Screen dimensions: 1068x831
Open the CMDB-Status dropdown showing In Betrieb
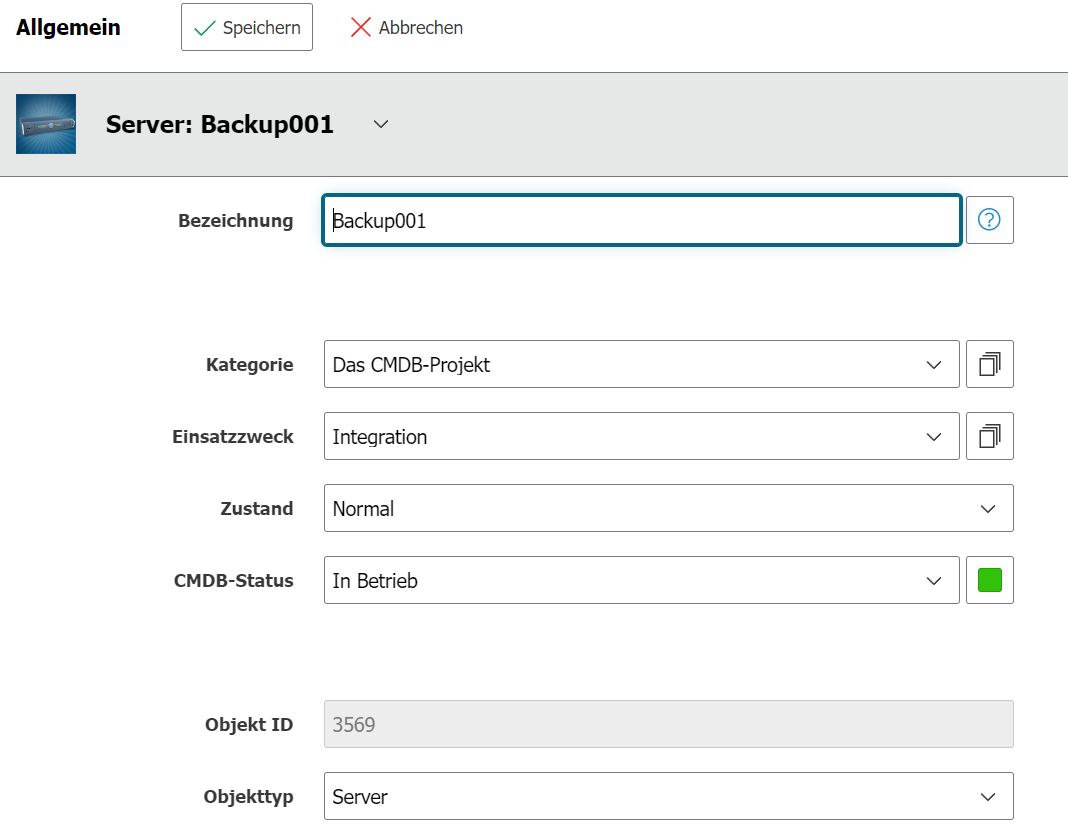click(641, 580)
